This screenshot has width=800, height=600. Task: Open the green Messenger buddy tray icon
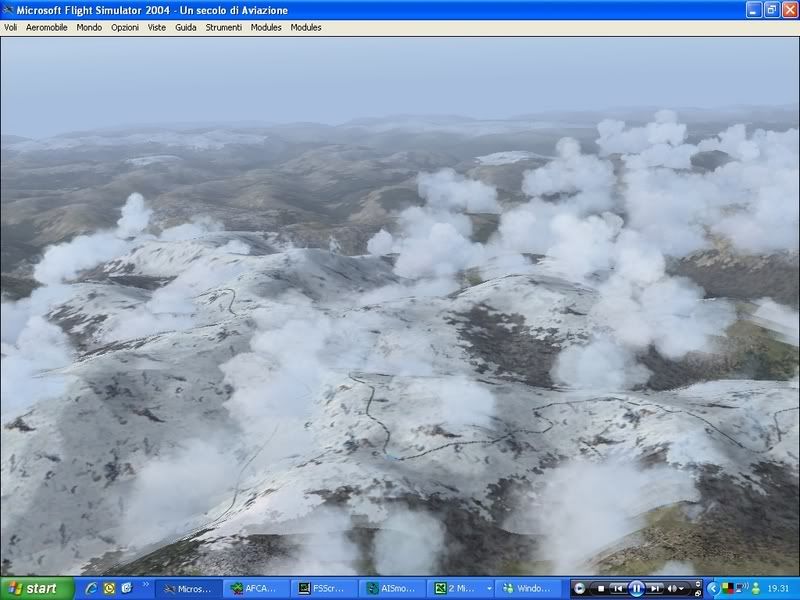point(756,589)
